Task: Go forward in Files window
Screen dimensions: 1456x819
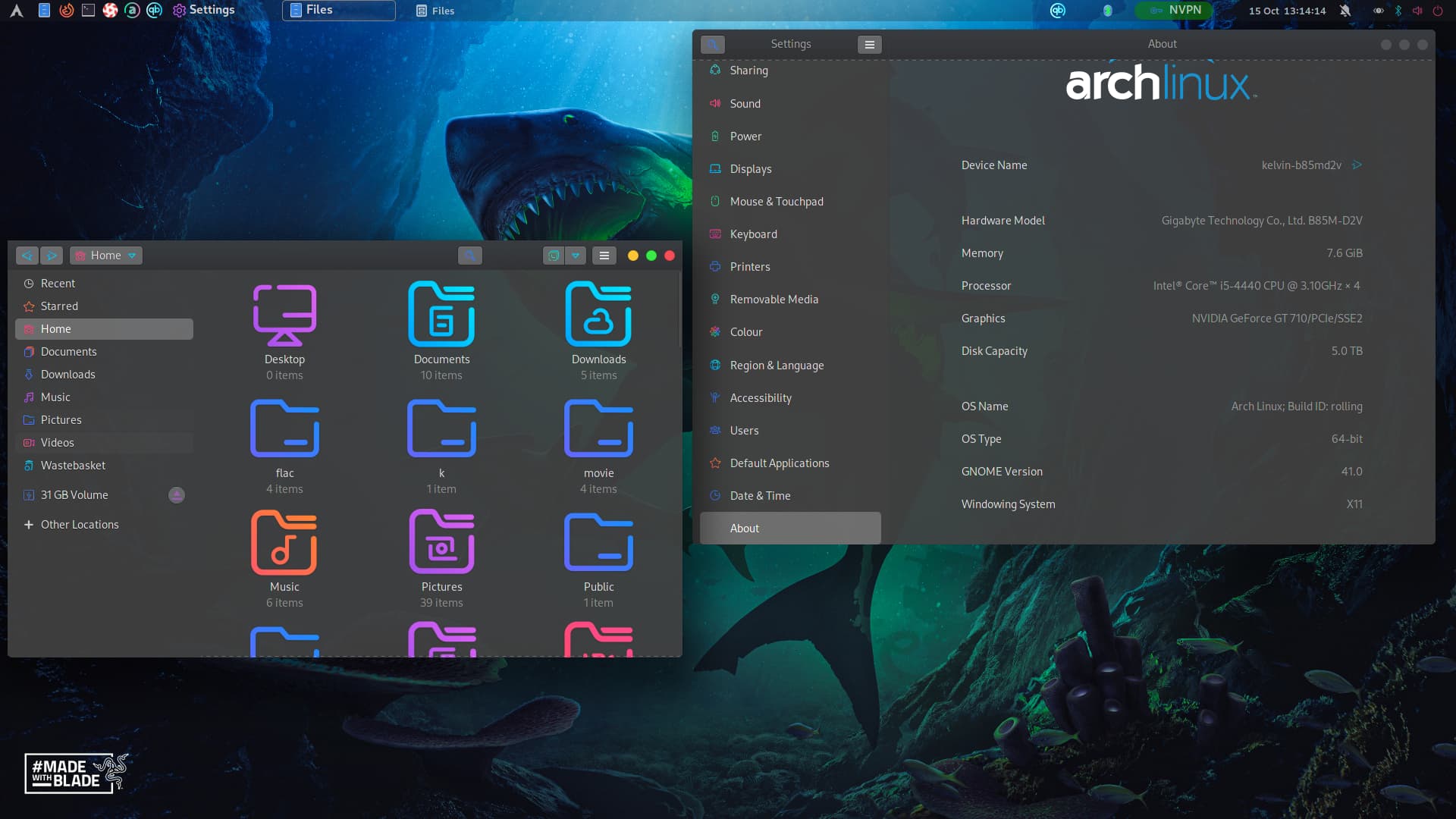Action: coord(52,256)
